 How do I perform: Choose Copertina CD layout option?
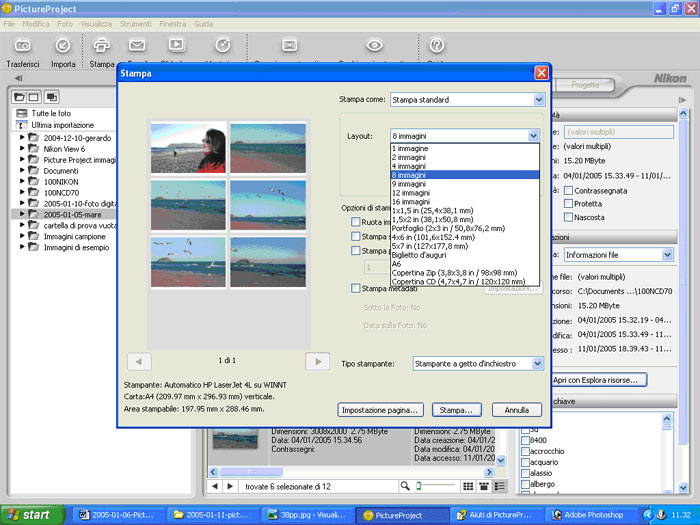[x=465, y=281]
